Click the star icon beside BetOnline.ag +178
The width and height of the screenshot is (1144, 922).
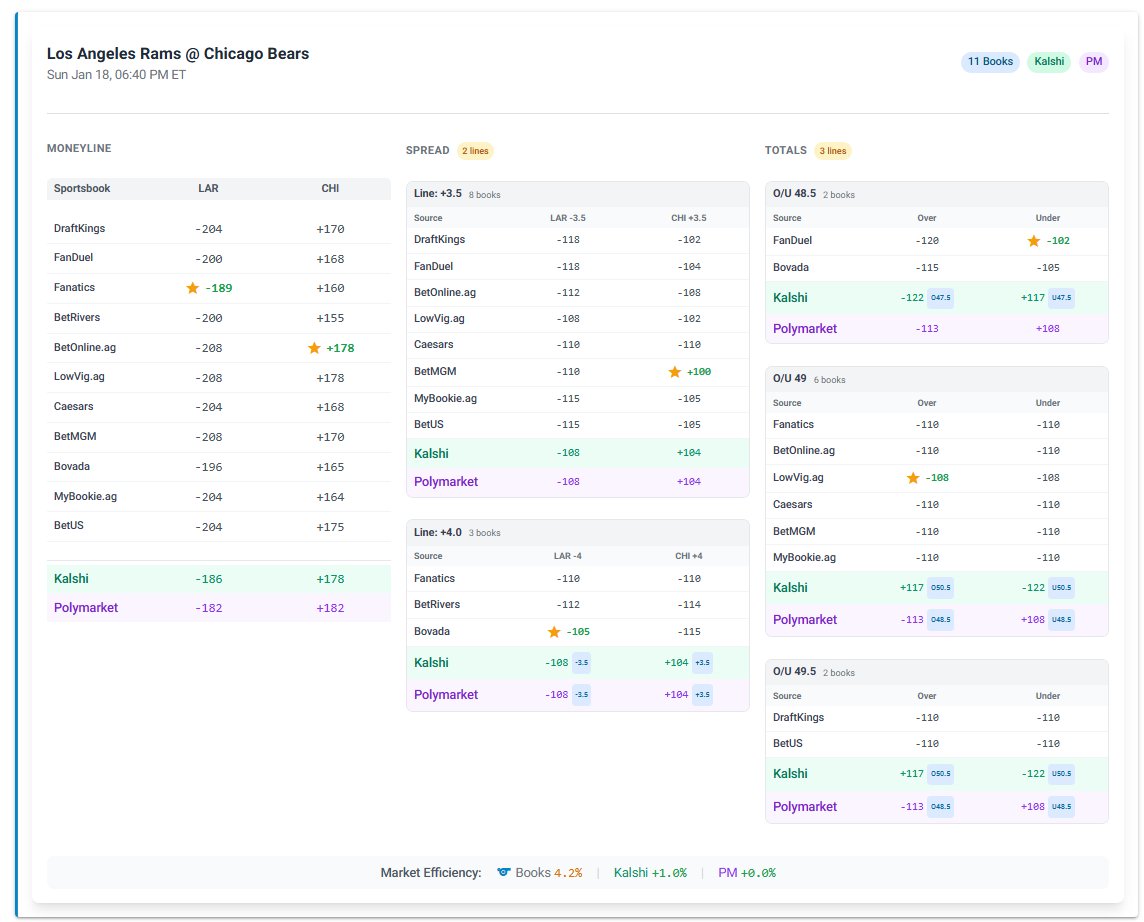pyautogui.click(x=314, y=348)
